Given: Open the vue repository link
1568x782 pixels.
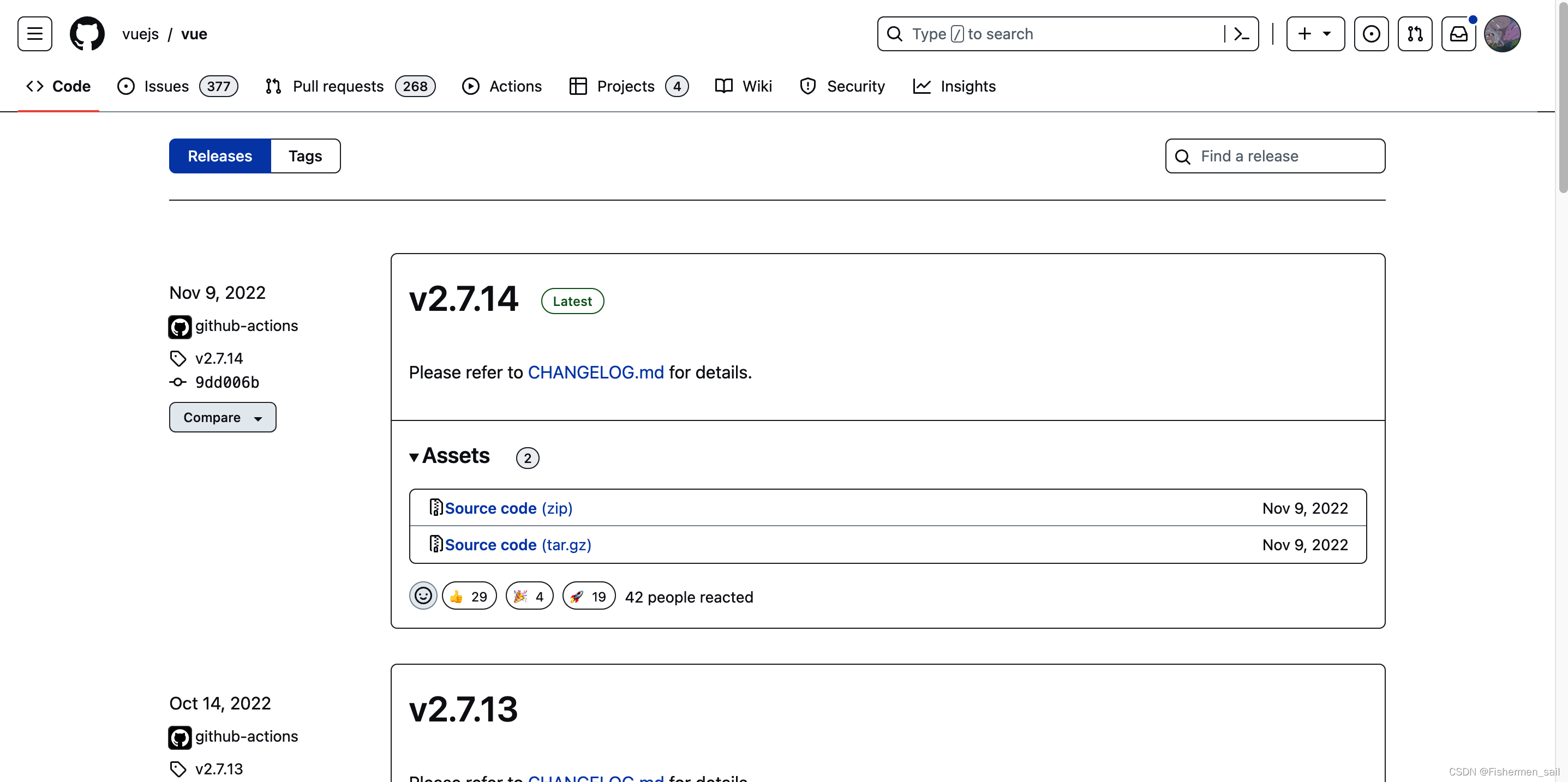Looking at the screenshot, I should pos(194,34).
